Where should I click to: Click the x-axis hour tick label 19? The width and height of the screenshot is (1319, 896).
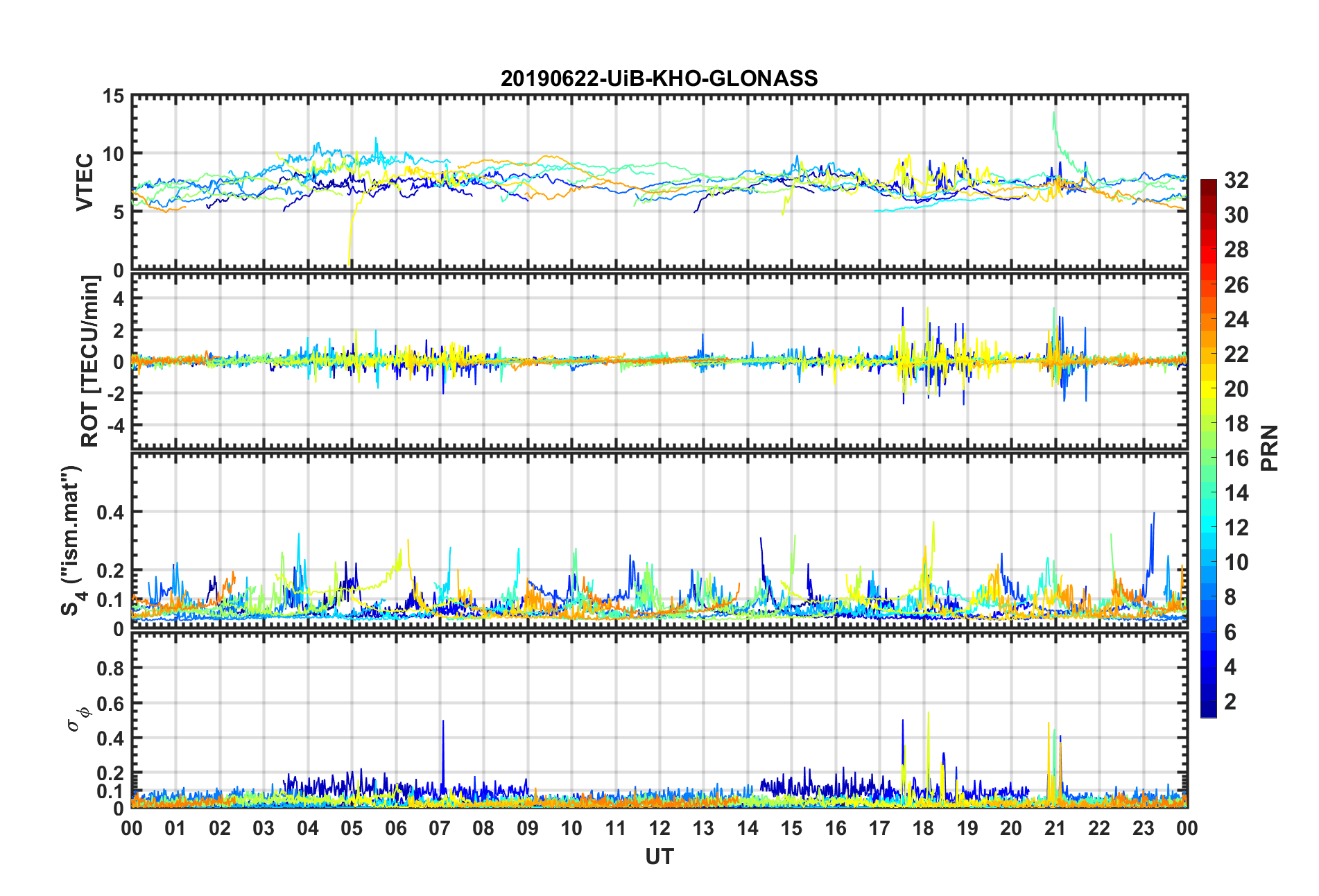967,828
